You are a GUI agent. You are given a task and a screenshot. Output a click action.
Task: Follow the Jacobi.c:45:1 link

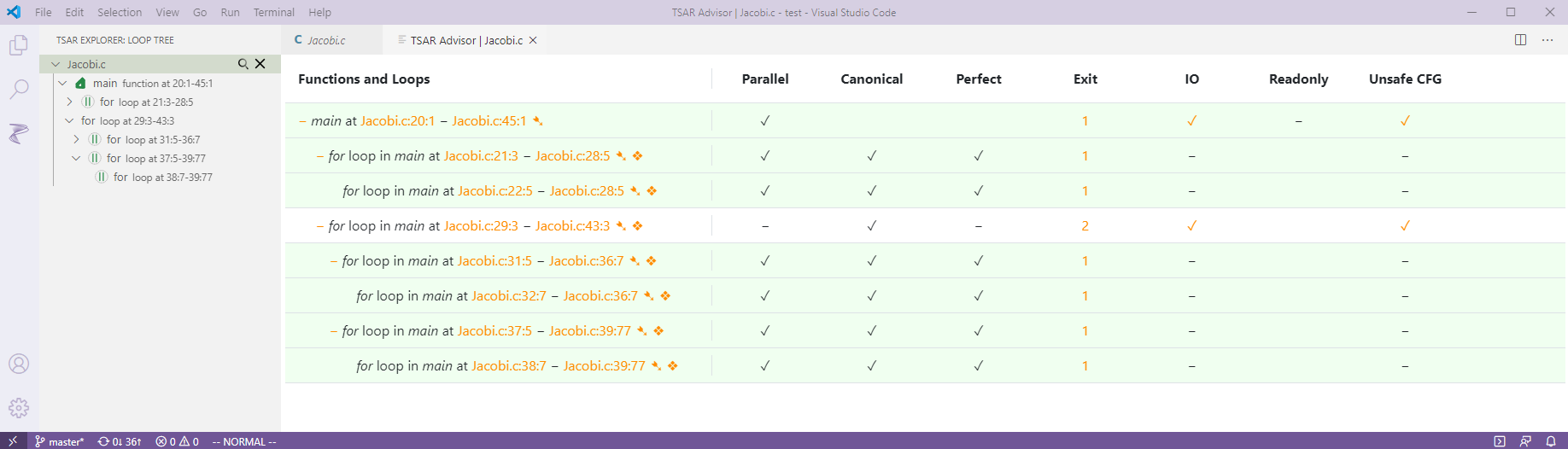[x=489, y=121]
